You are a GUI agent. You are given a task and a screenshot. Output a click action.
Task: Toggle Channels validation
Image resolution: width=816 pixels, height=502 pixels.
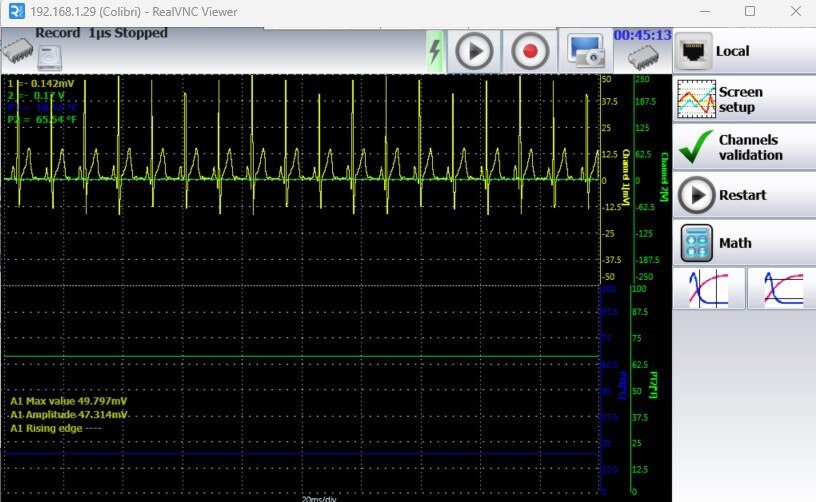743,147
